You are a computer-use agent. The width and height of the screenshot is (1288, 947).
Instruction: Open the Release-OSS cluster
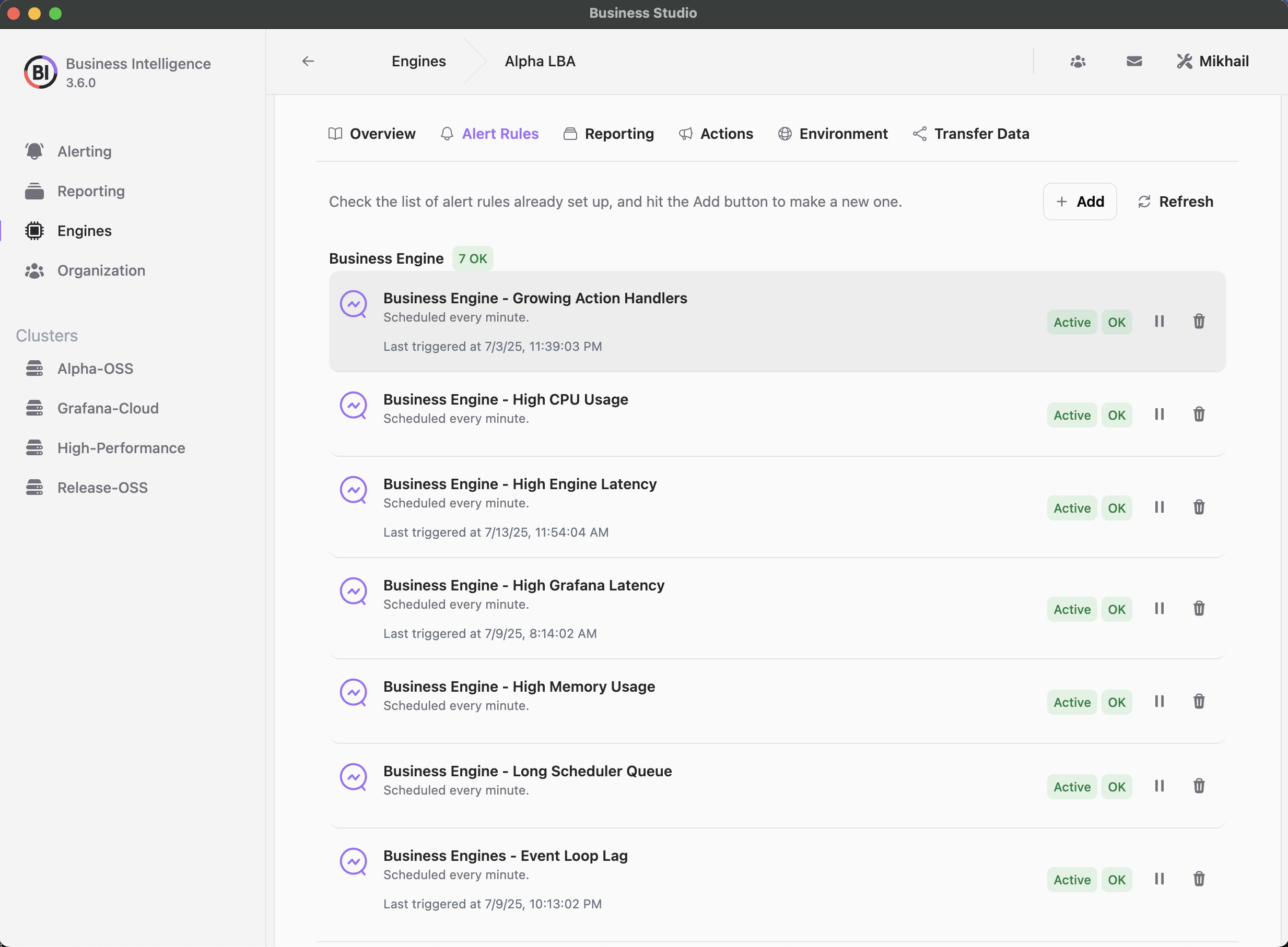coord(86,487)
